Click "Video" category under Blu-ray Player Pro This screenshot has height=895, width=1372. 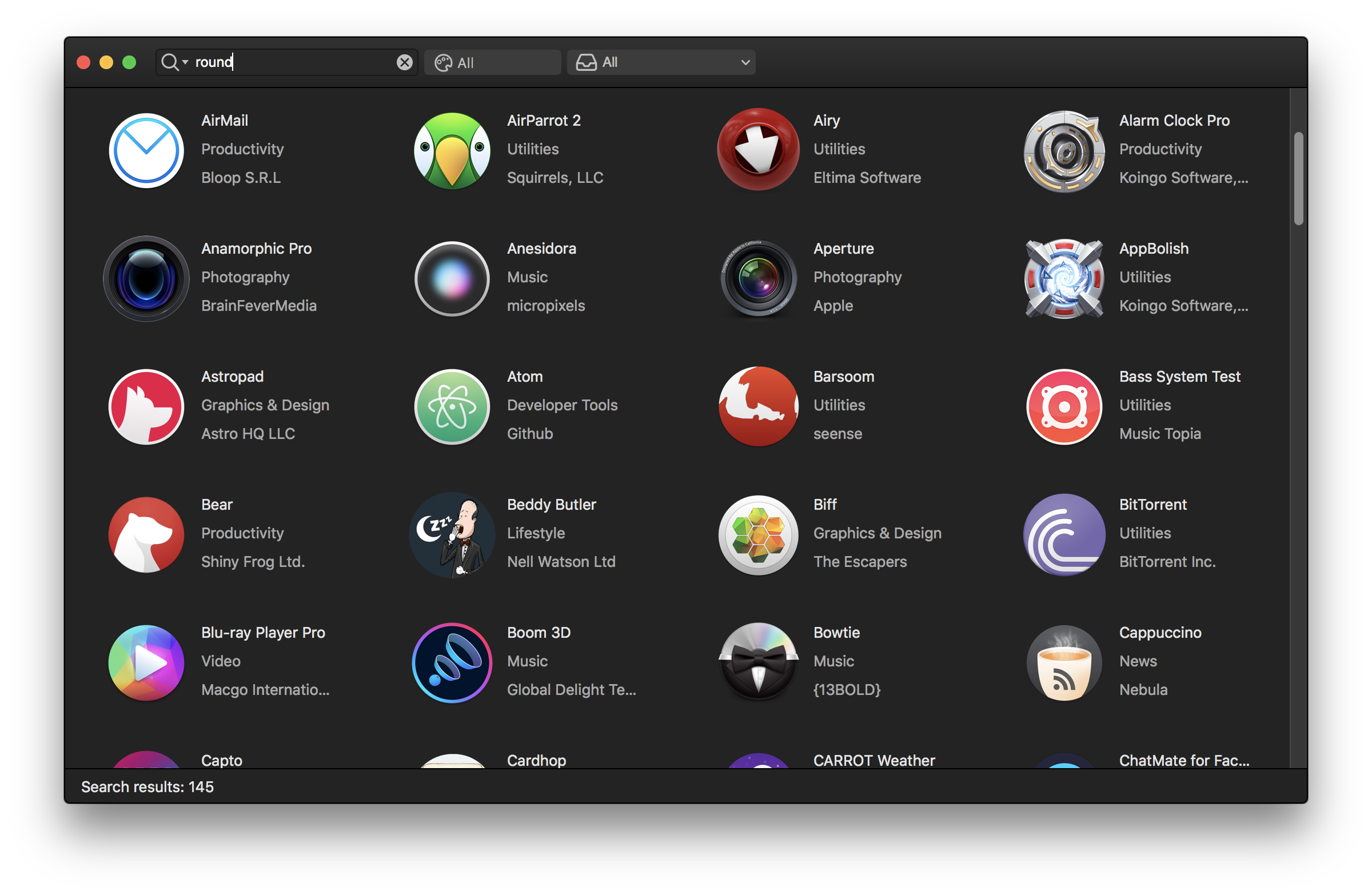pos(221,661)
